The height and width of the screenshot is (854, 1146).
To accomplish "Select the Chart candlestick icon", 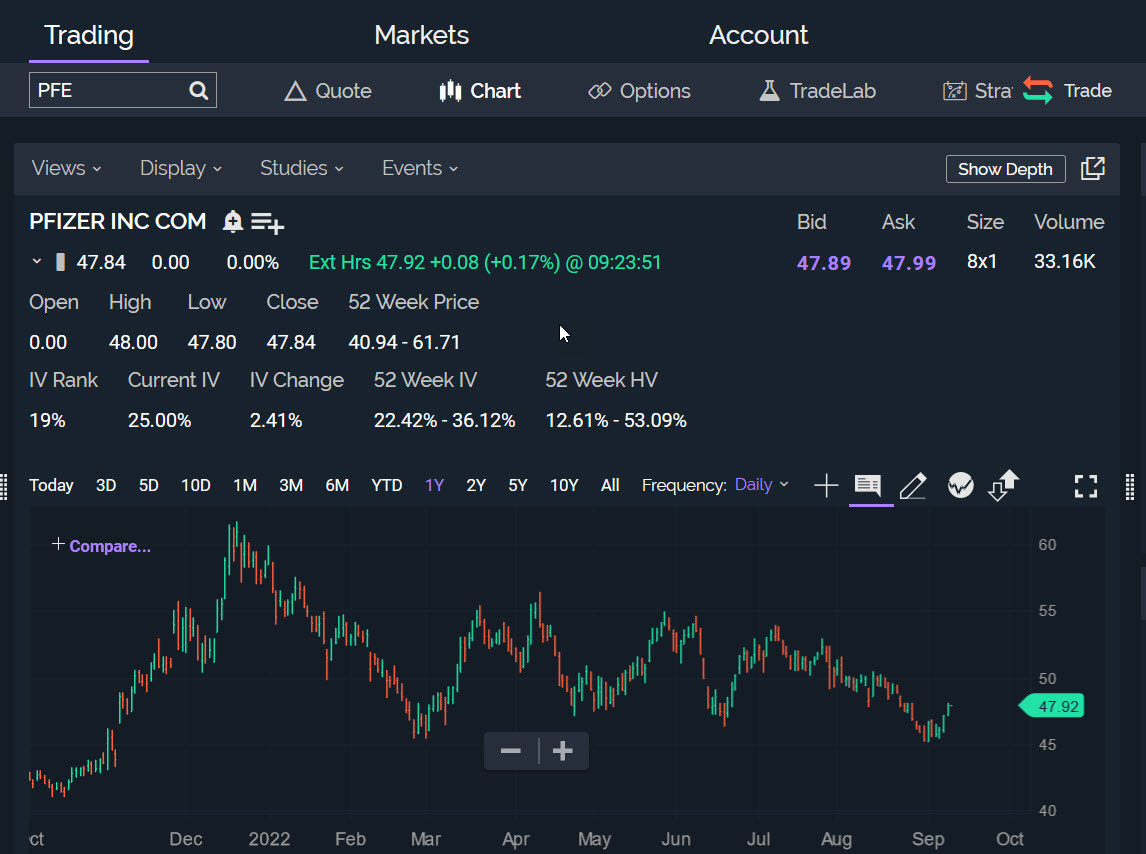I will pos(450,91).
